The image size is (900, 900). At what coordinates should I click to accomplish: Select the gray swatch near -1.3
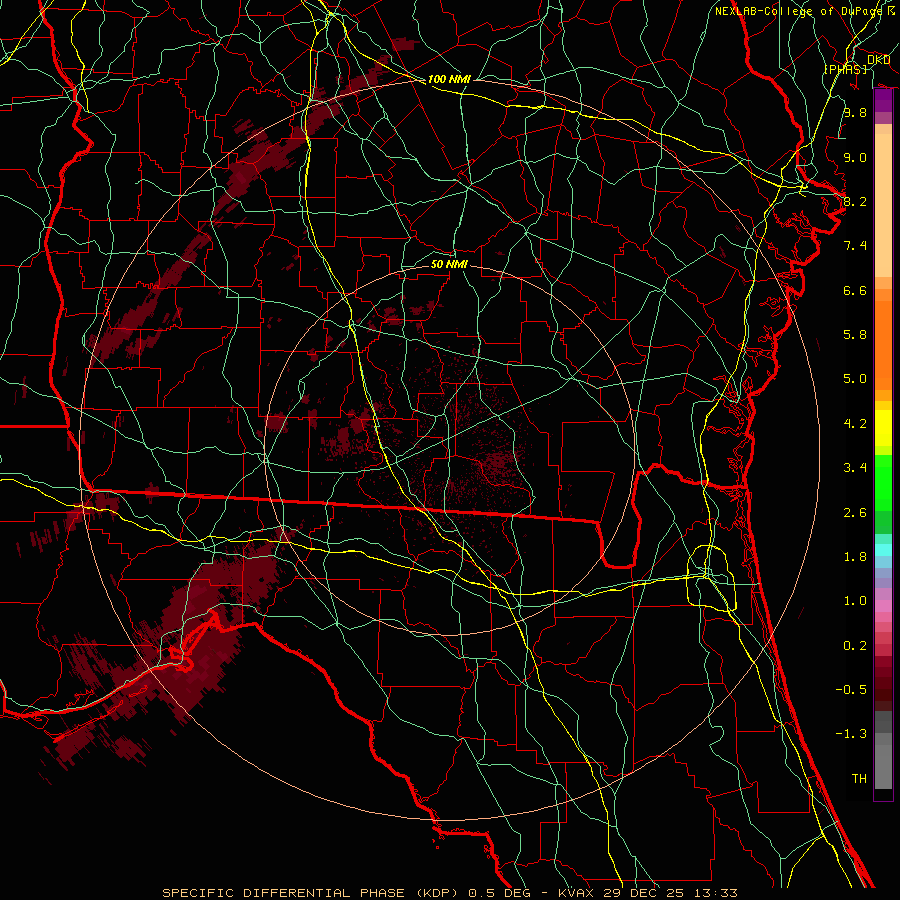click(x=883, y=735)
